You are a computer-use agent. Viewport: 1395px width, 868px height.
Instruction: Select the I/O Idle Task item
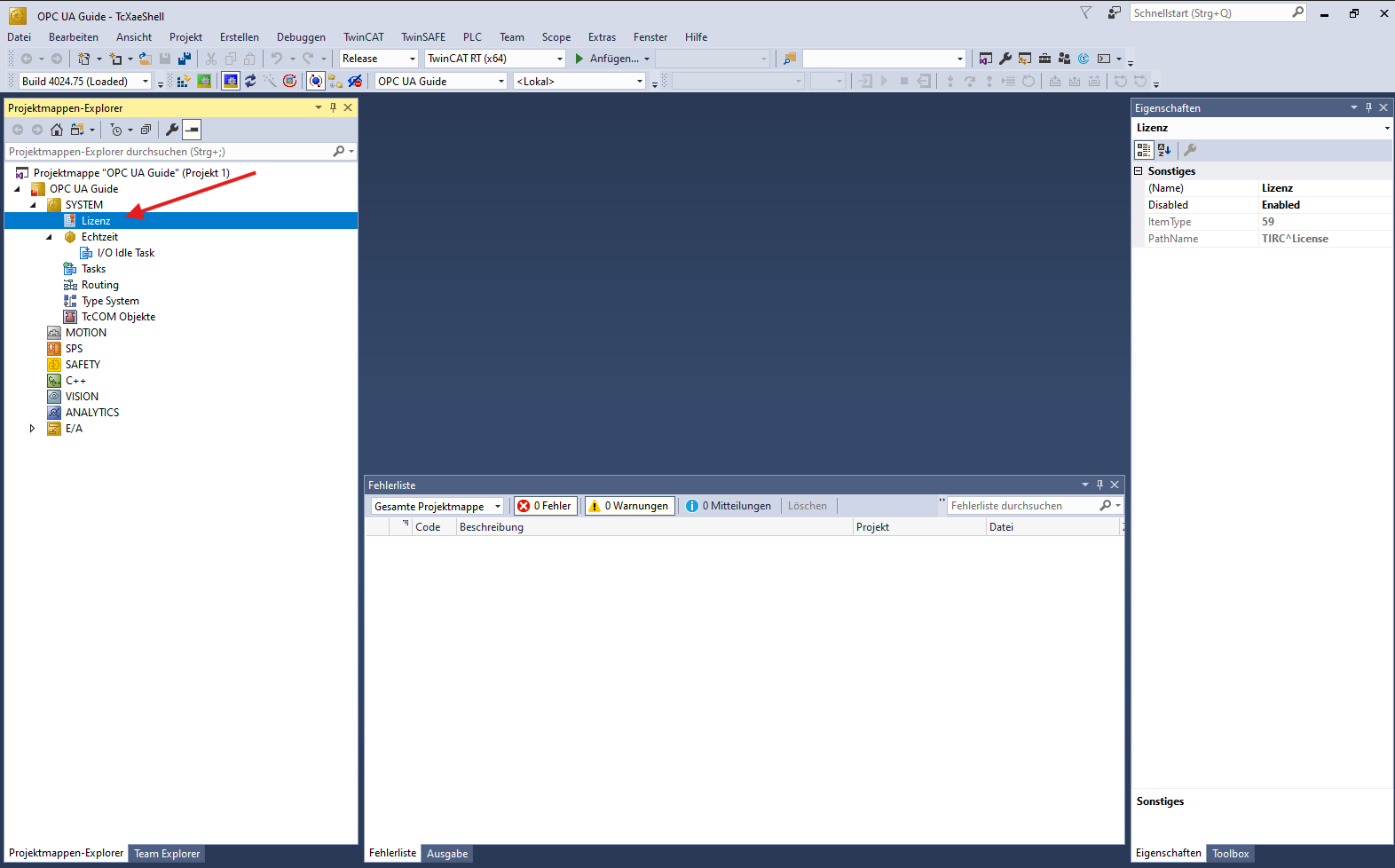pos(125,253)
